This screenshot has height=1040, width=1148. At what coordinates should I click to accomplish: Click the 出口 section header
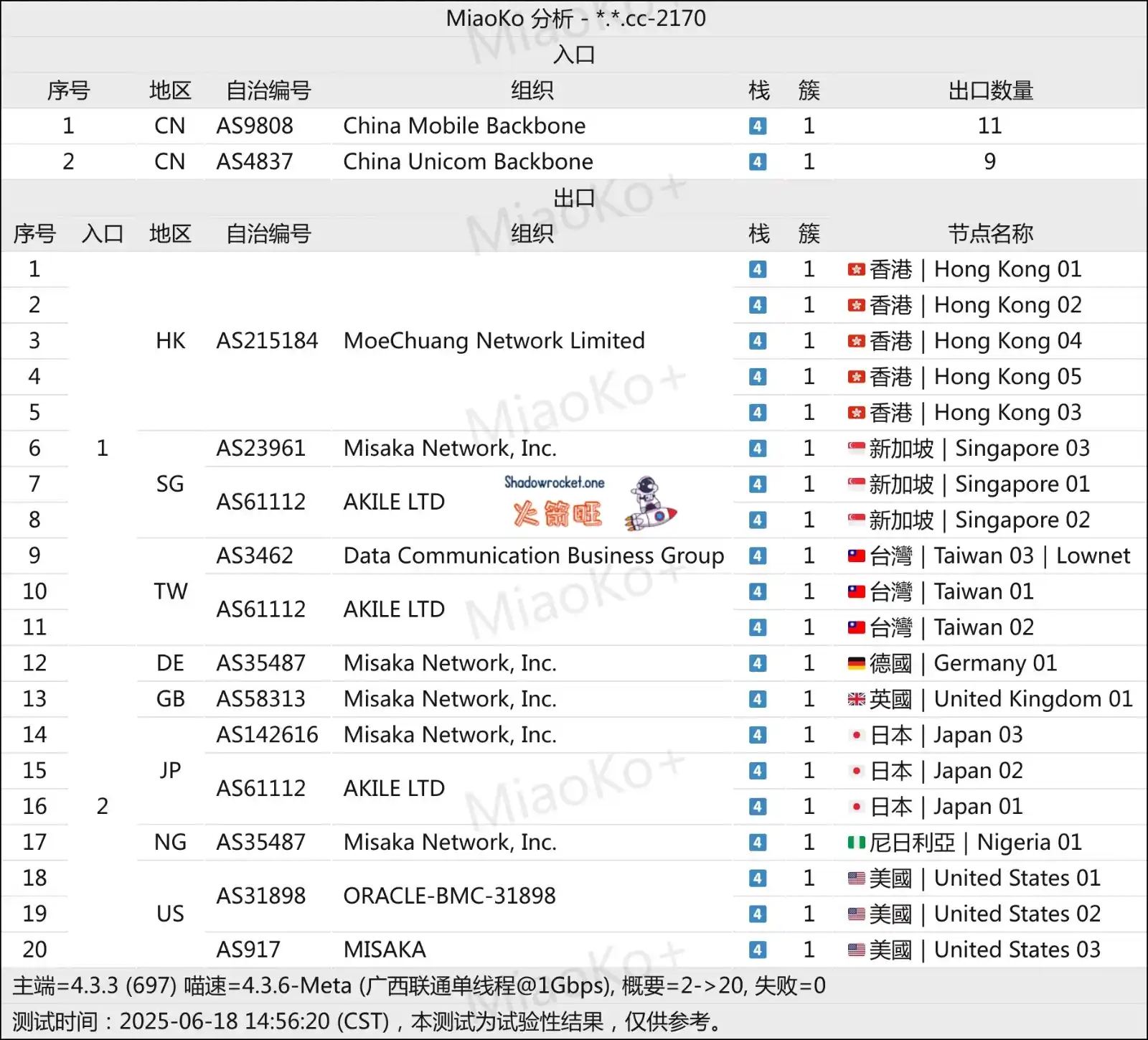click(574, 197)
